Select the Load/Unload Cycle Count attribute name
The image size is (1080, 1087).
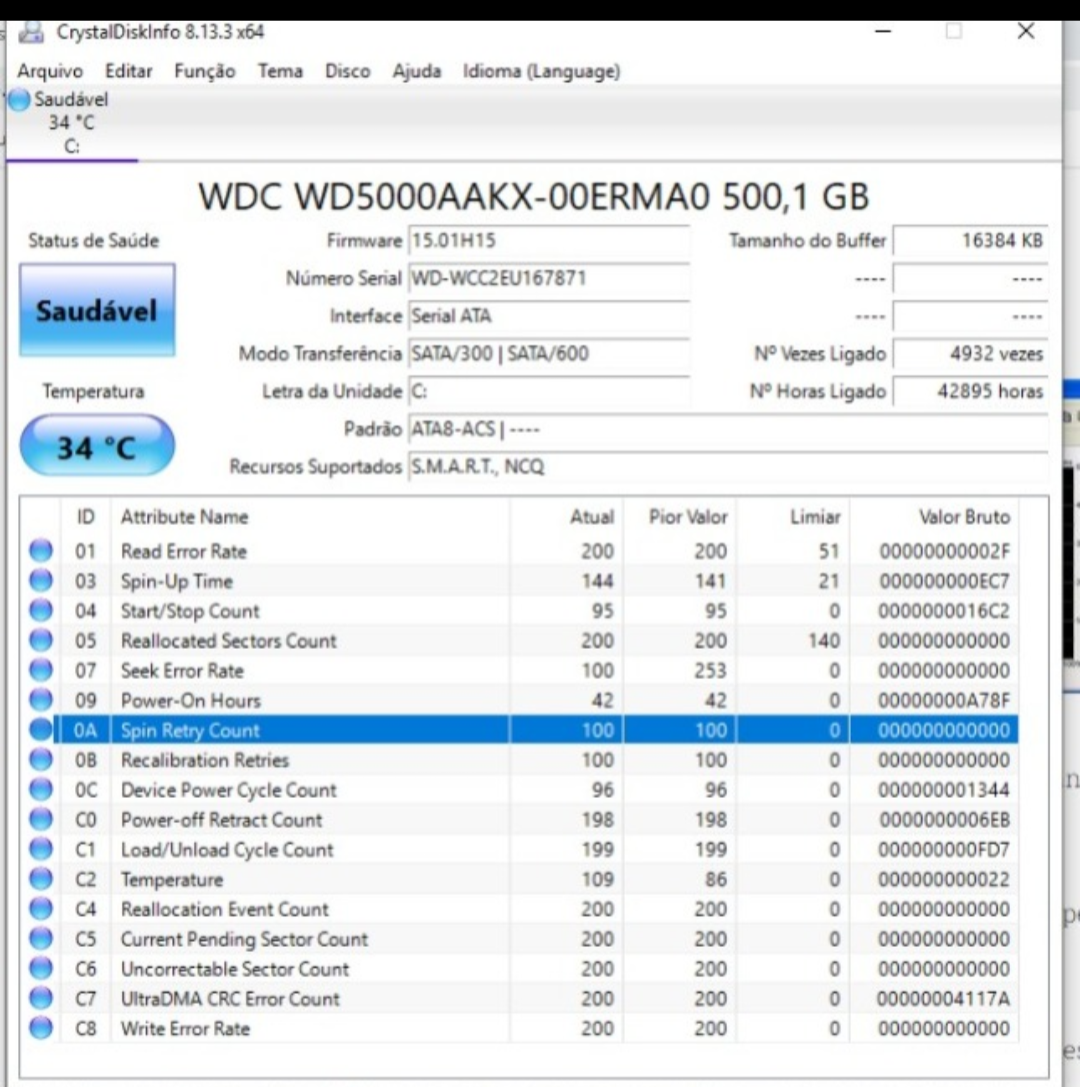(x=227, y=849)
